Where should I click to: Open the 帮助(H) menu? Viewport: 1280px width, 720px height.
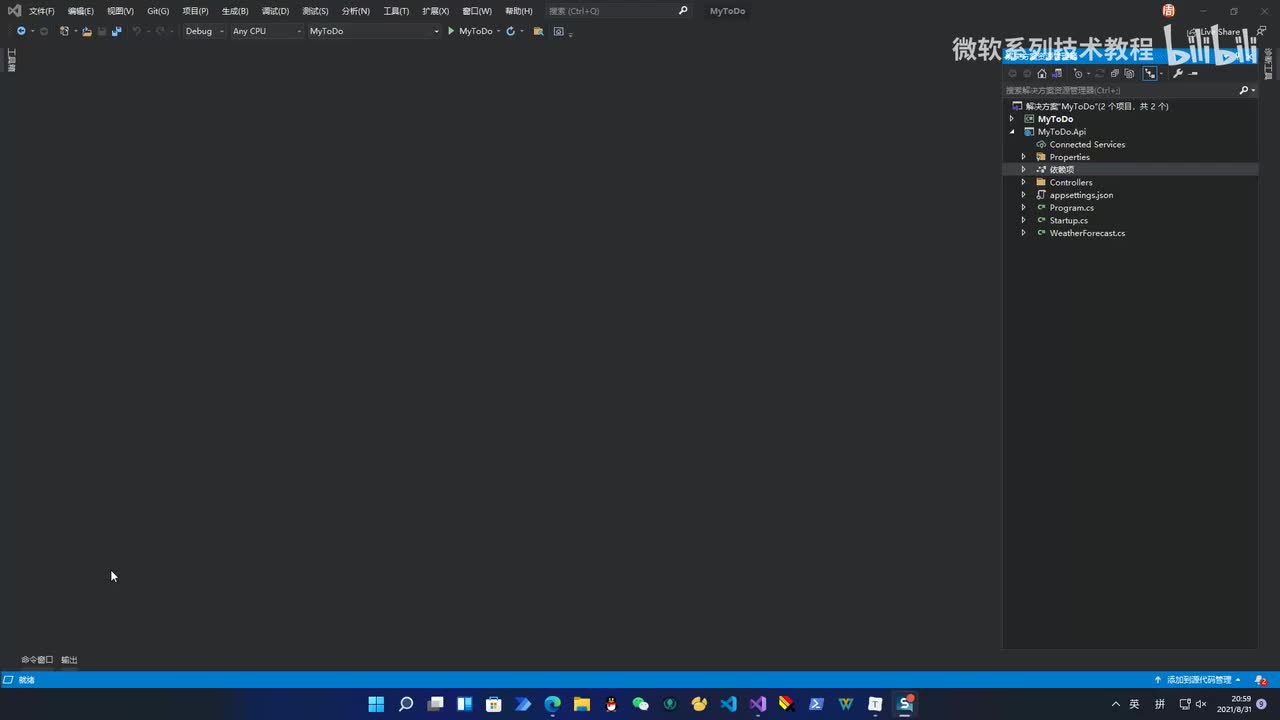[x=519, y=11]
